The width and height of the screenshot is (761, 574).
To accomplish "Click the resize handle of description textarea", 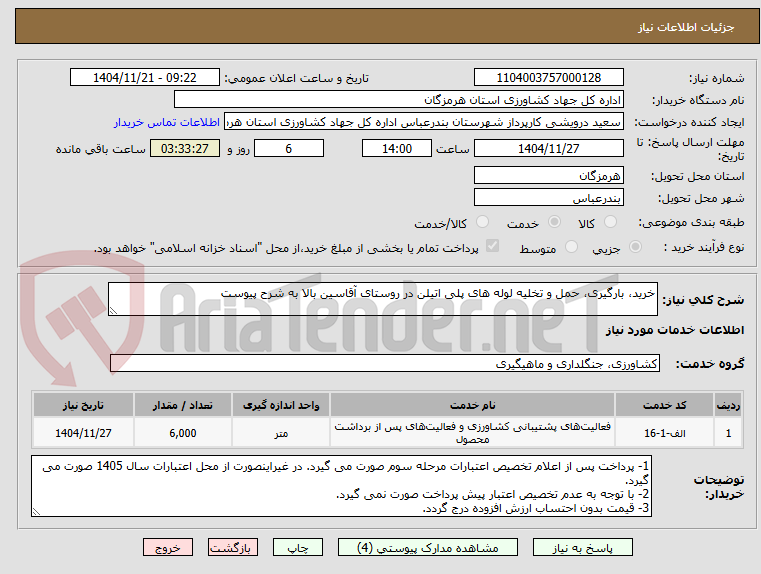I will (113, 311).
